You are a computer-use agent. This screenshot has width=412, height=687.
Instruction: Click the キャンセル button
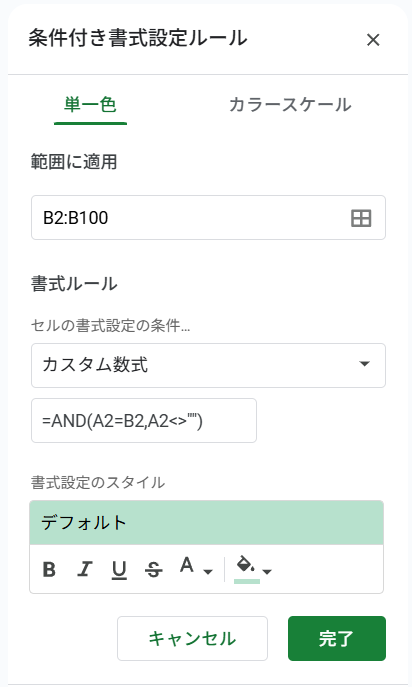tap(192, 638)
